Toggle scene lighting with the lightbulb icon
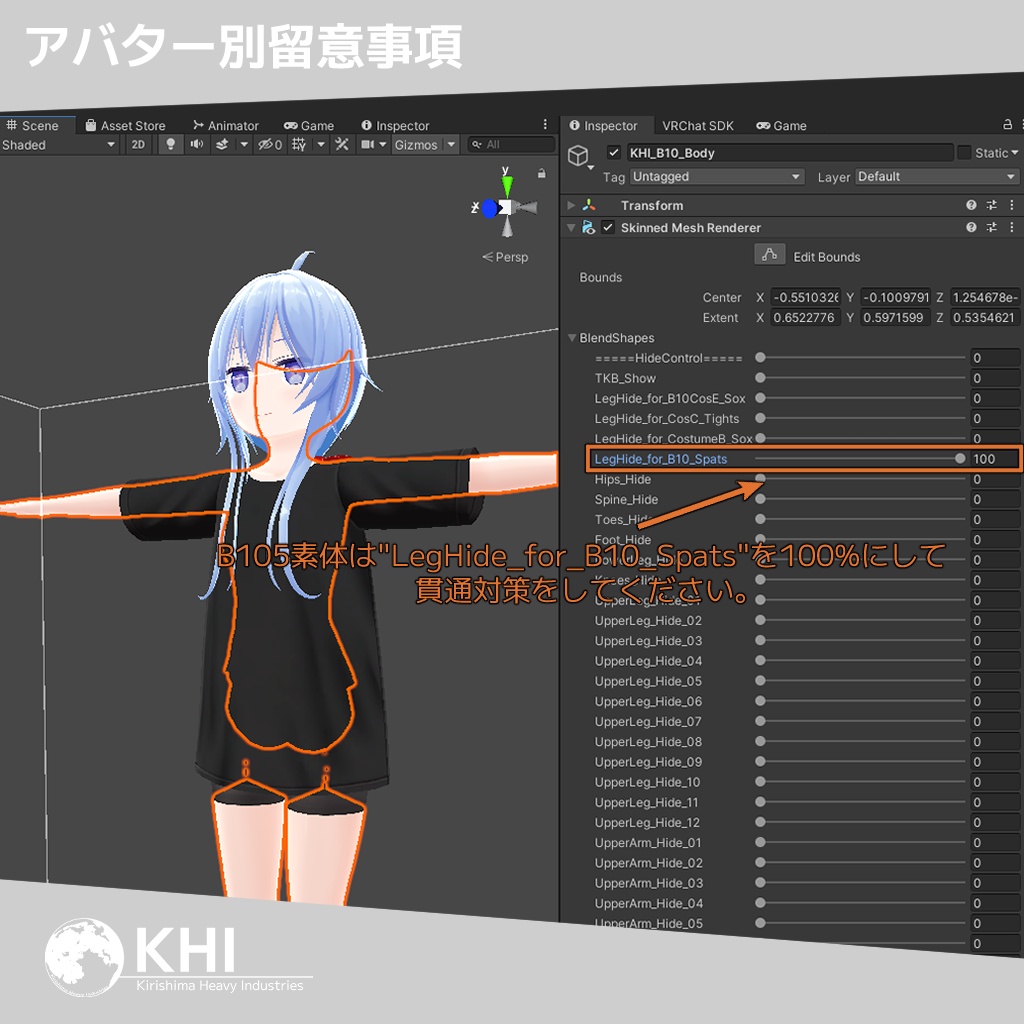This screenshot has height=1024, width=1024. coord(172,145)
